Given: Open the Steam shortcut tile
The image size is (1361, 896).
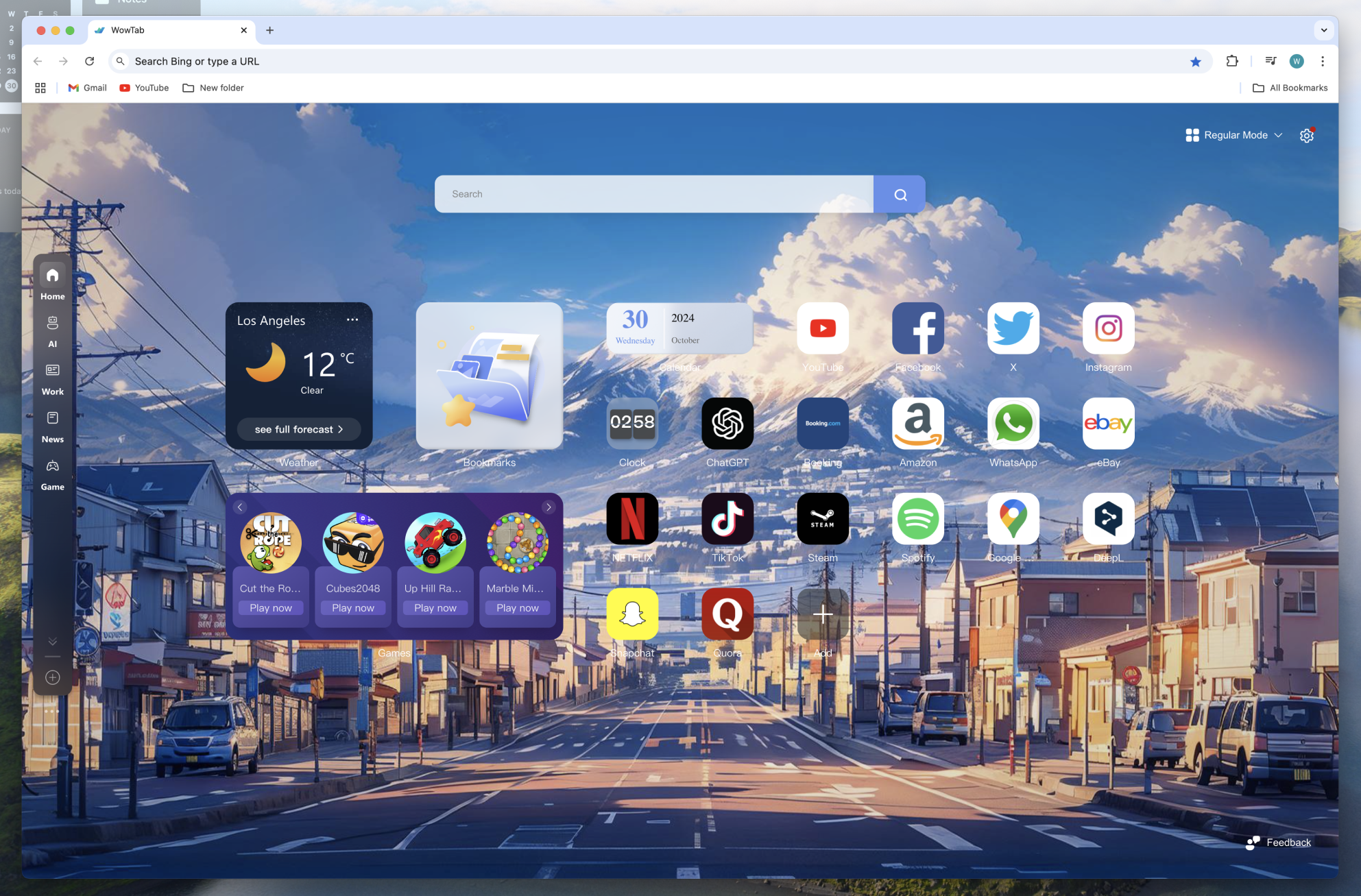Looking at the screenshot, I should coord(823,519).
